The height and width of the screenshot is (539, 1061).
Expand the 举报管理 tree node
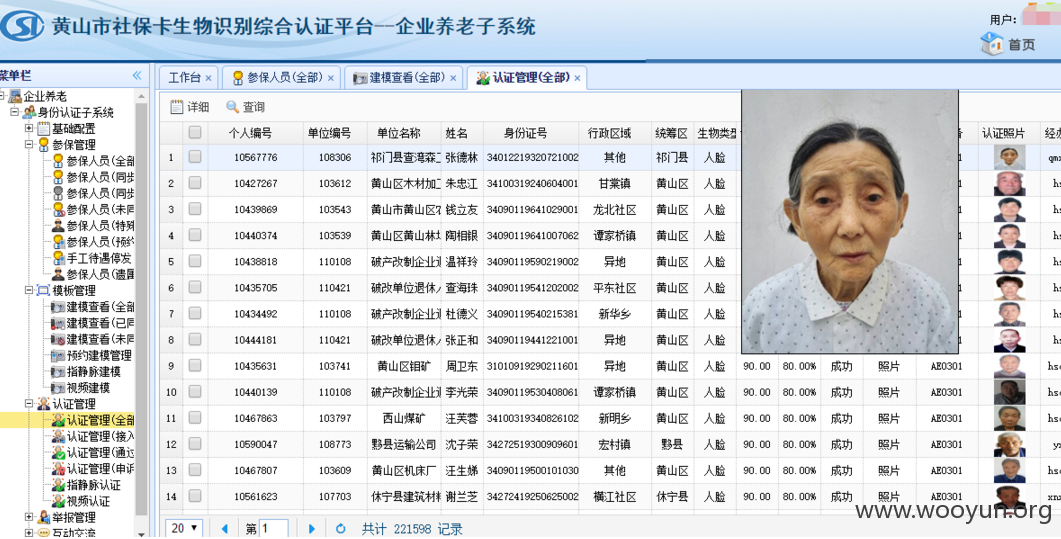point(29,518)
